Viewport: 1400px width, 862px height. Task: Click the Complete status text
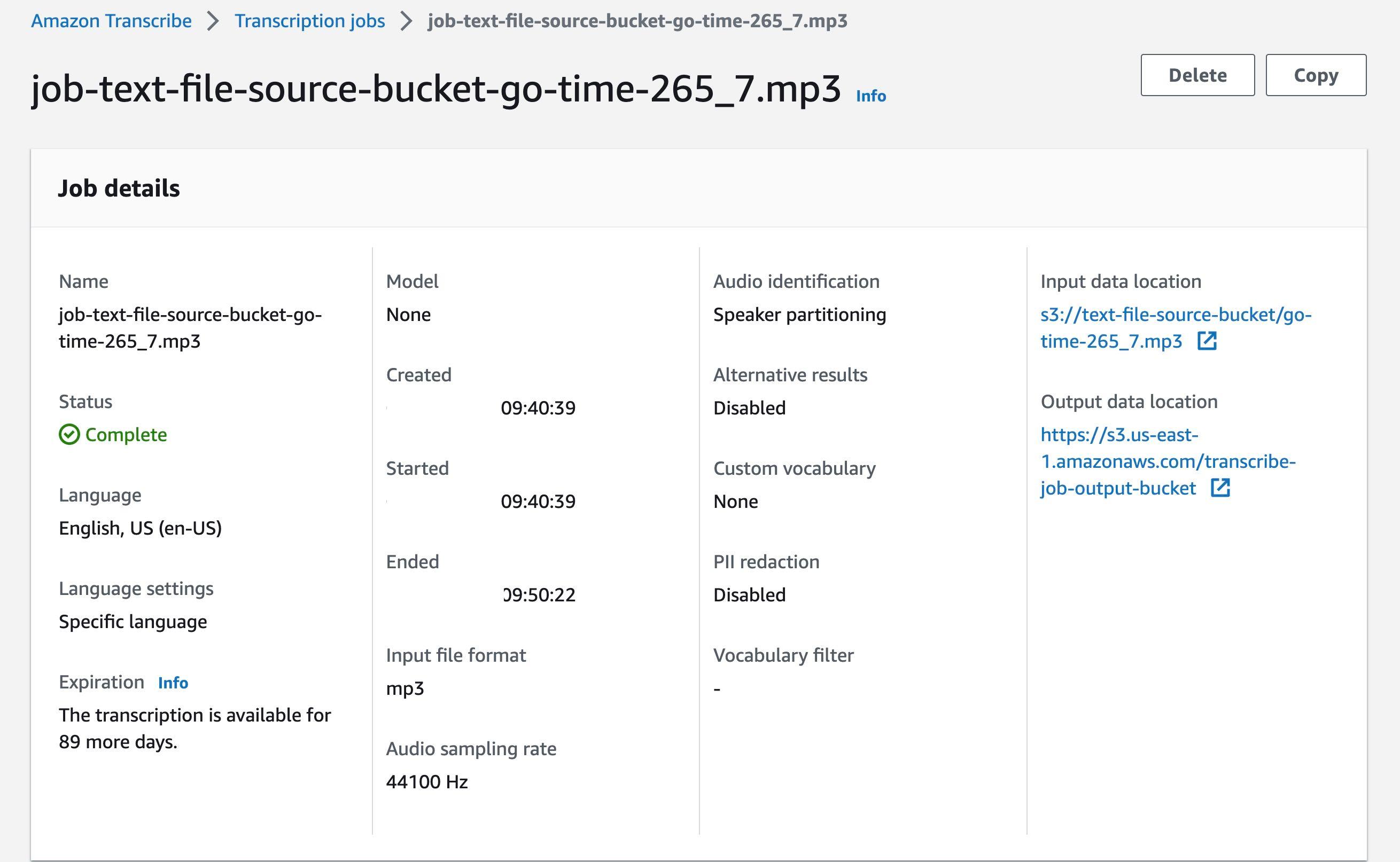(126, 434)
